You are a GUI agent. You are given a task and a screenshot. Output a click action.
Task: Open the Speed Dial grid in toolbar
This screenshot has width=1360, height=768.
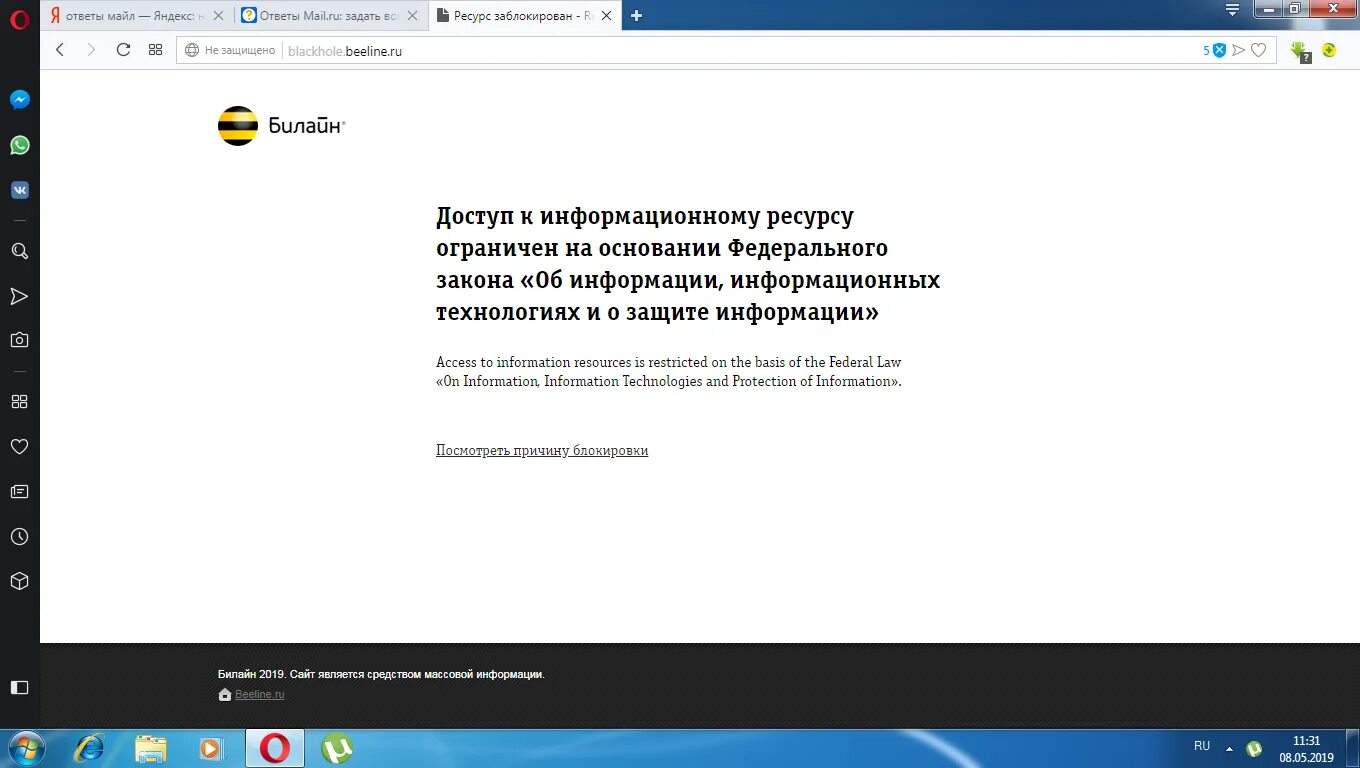155,50
